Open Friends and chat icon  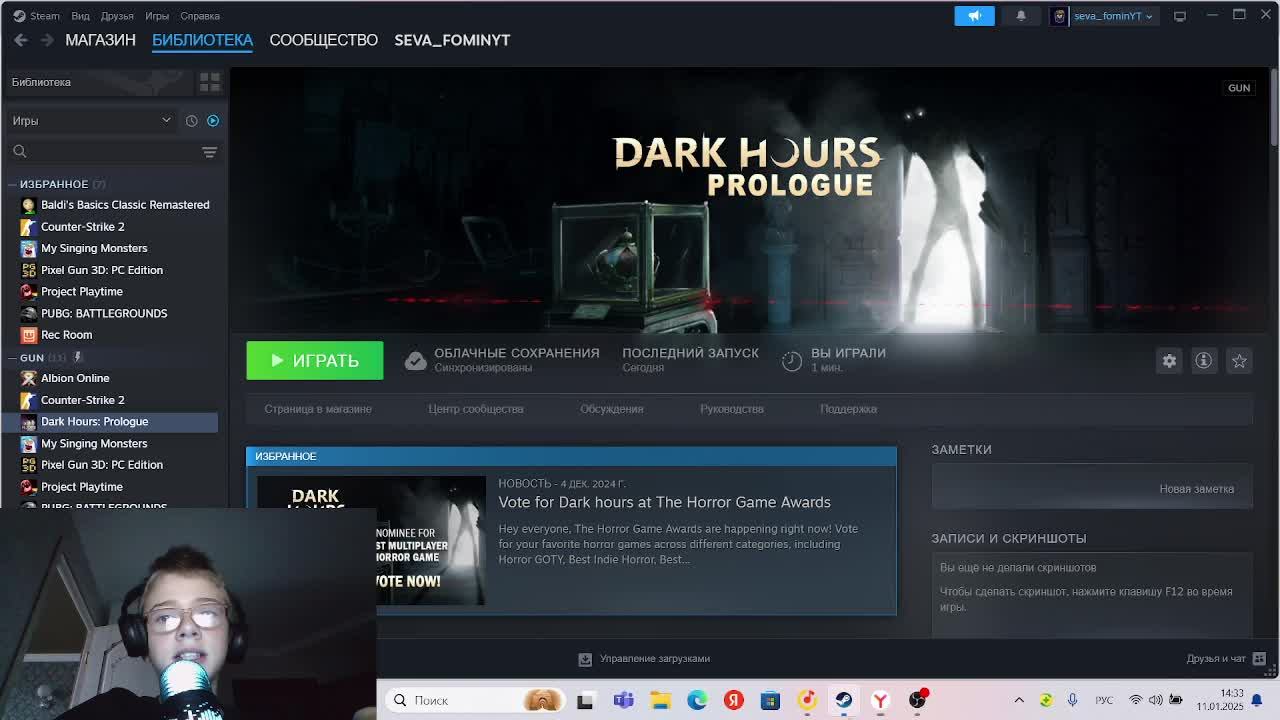(1259, 658)
